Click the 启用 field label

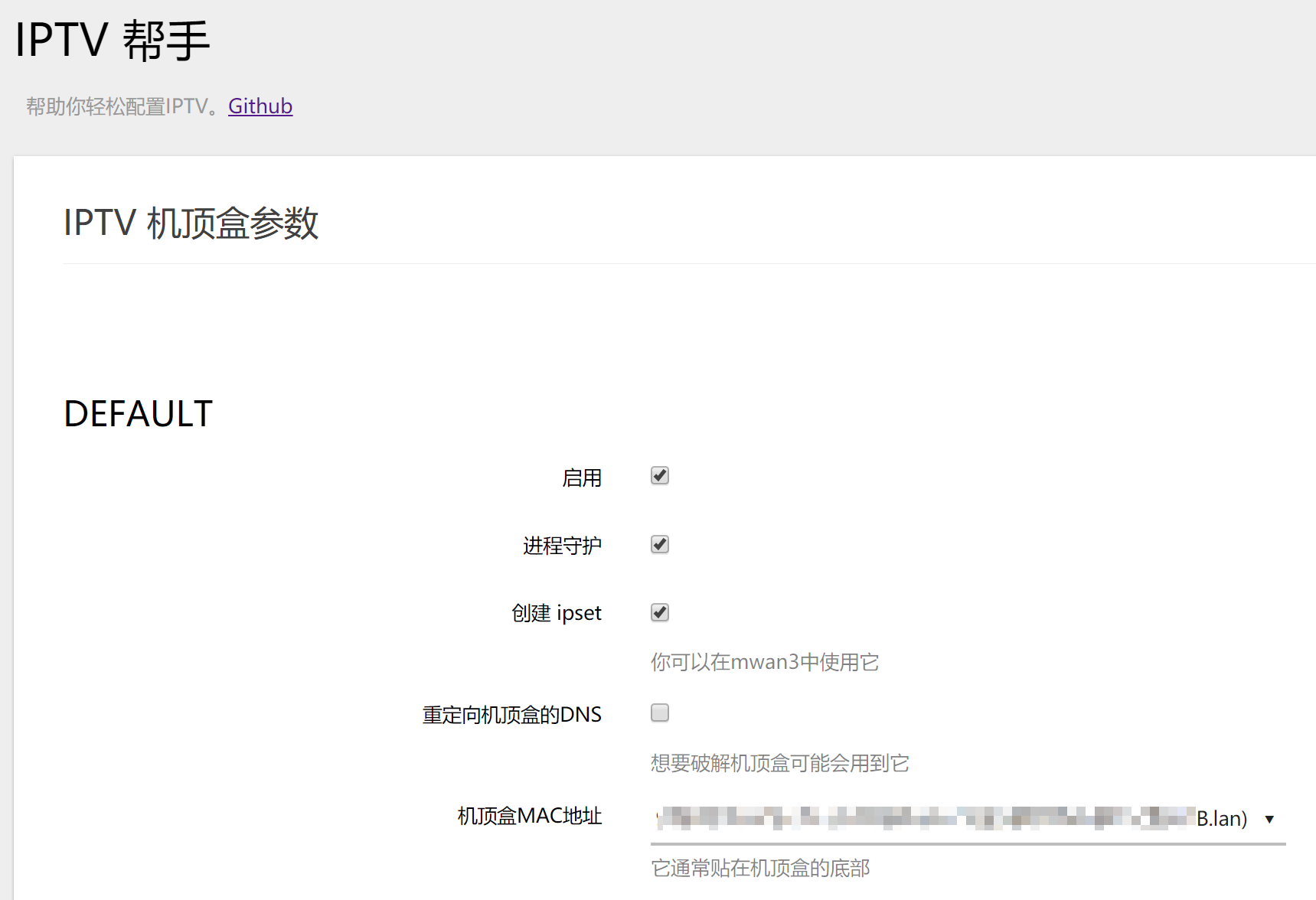point(581,478)
